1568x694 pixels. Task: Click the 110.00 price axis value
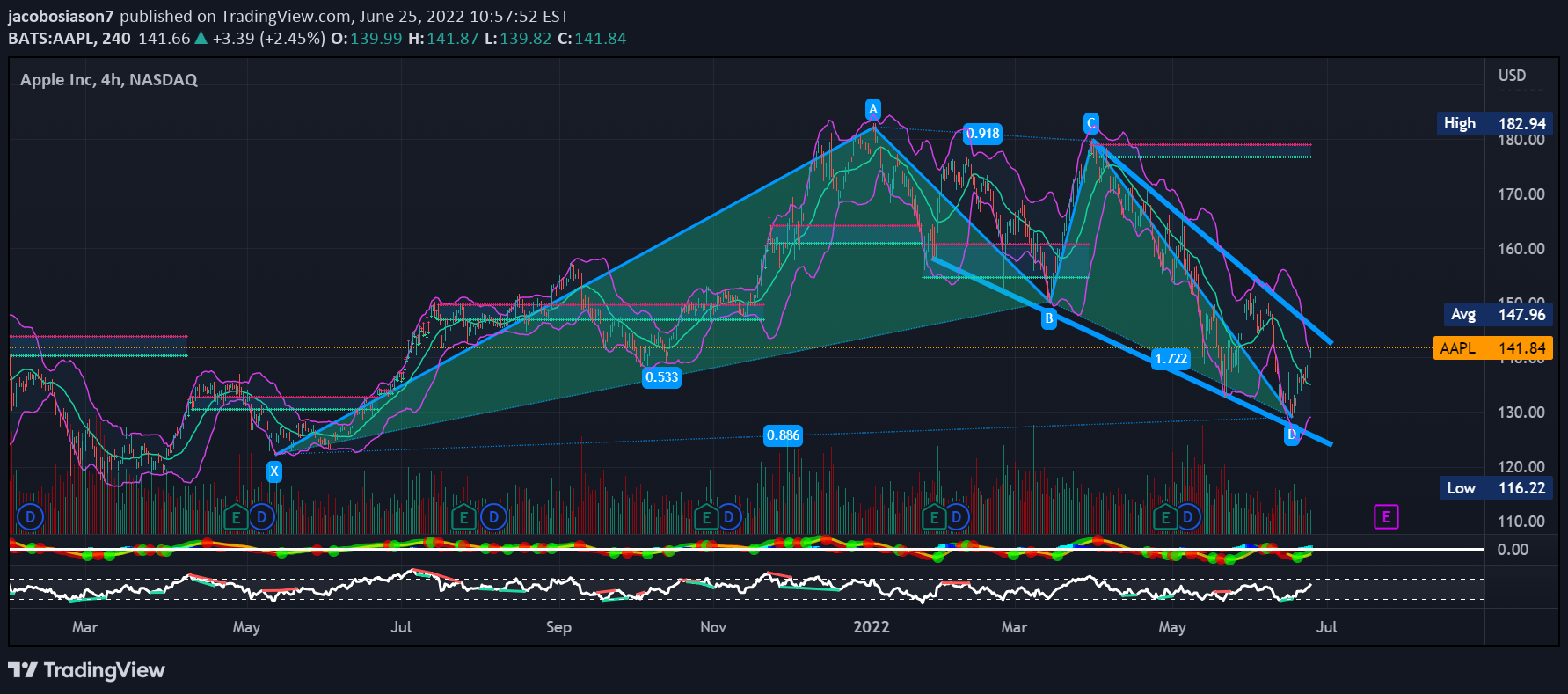tap(1521, 522)
